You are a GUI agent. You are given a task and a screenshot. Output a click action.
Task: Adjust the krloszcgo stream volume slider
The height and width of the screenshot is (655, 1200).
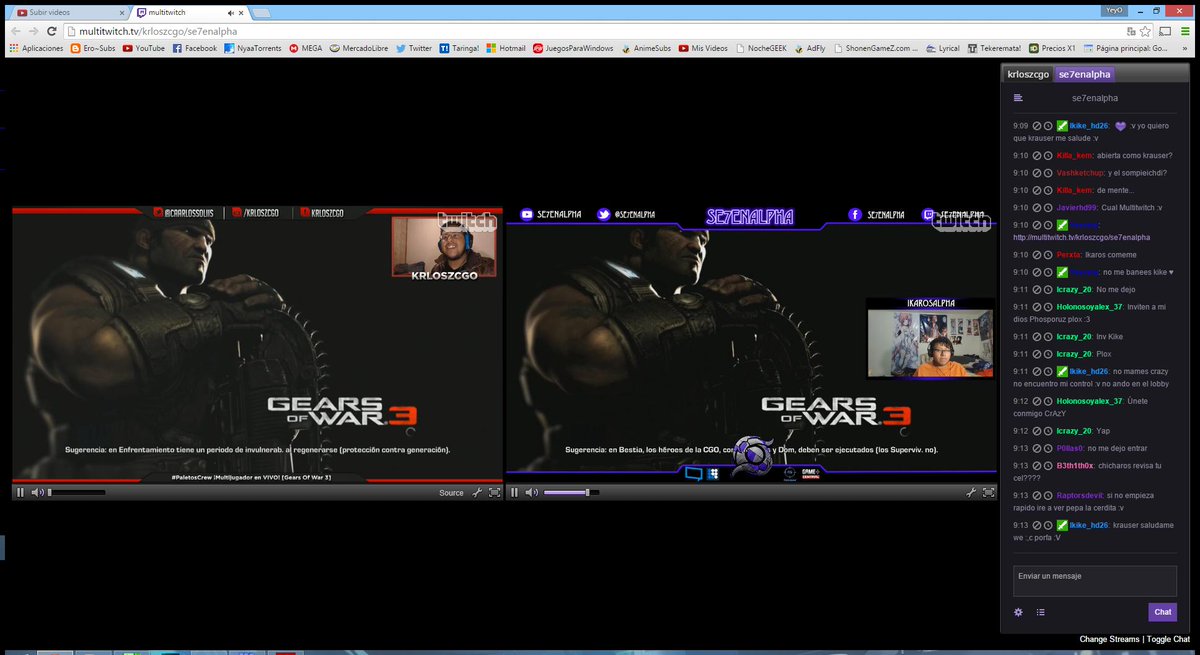76,492
